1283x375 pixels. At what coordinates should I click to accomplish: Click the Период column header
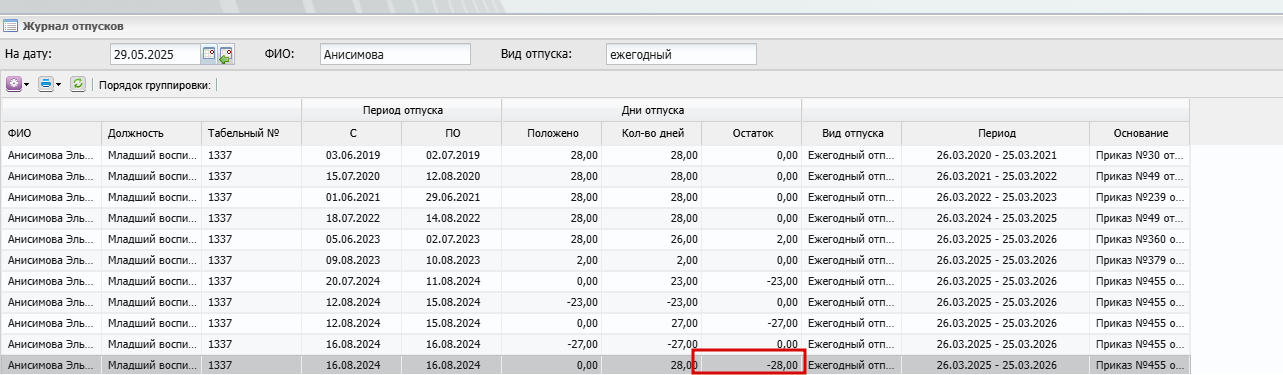point(996,133)
